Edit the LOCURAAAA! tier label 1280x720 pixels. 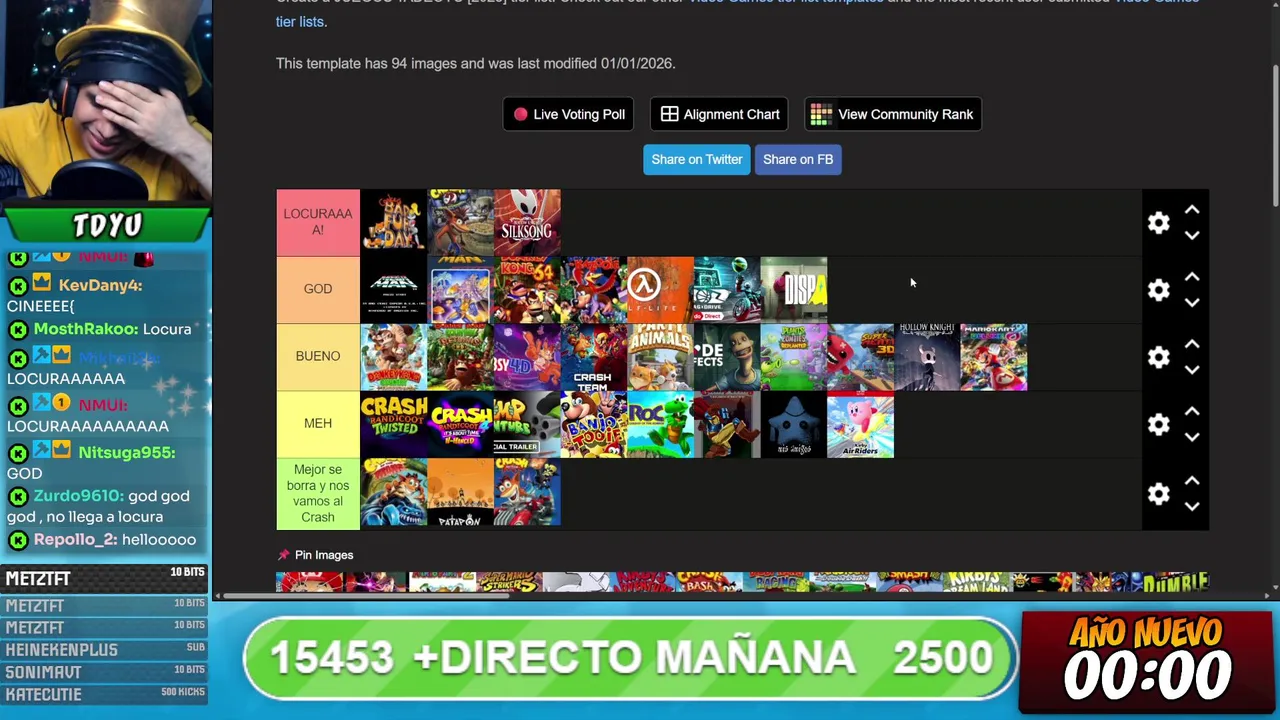[318, 222]
